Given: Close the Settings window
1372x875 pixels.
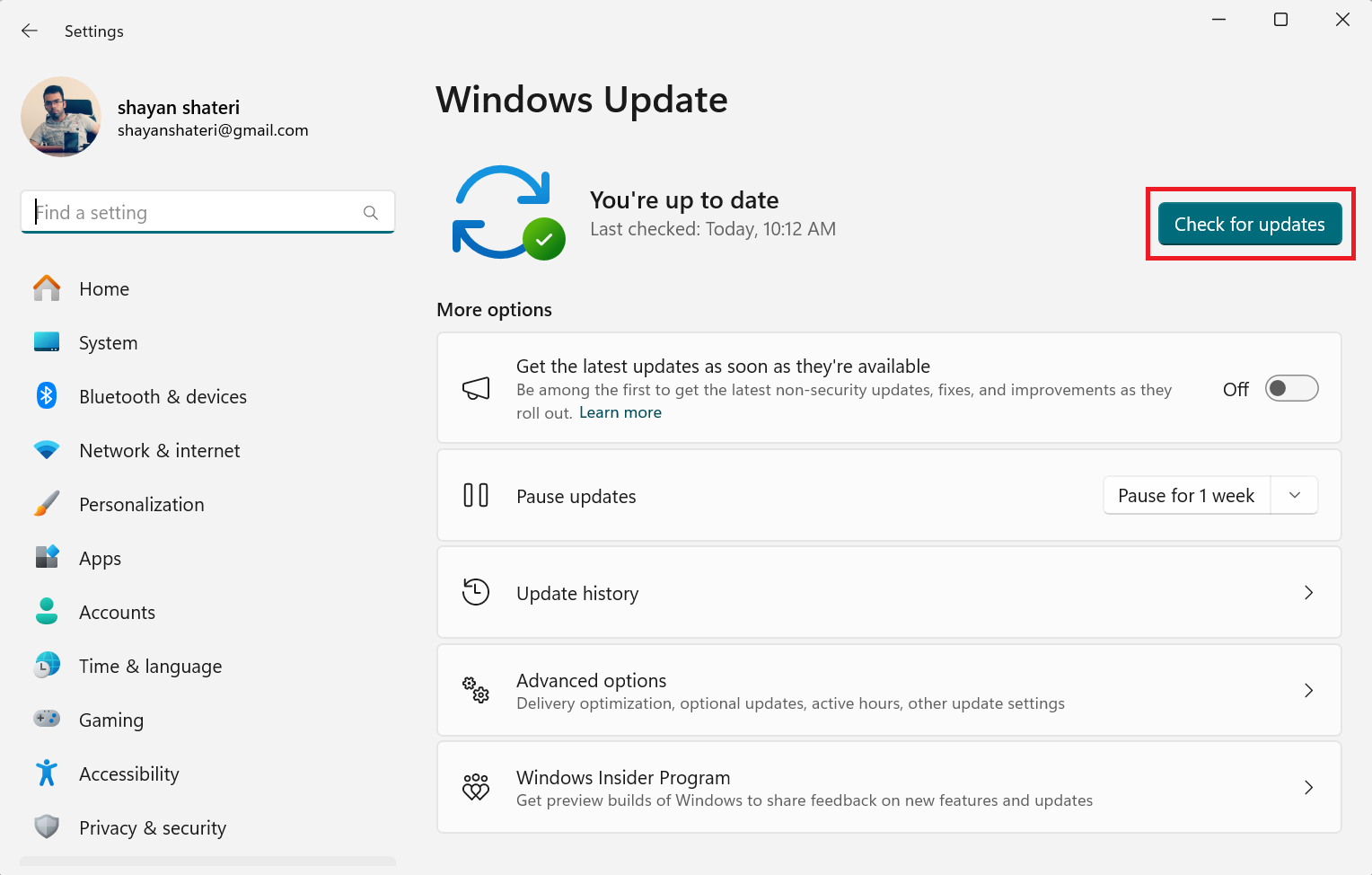Looking at the screenshot, I should click(x=1342, y=20).
